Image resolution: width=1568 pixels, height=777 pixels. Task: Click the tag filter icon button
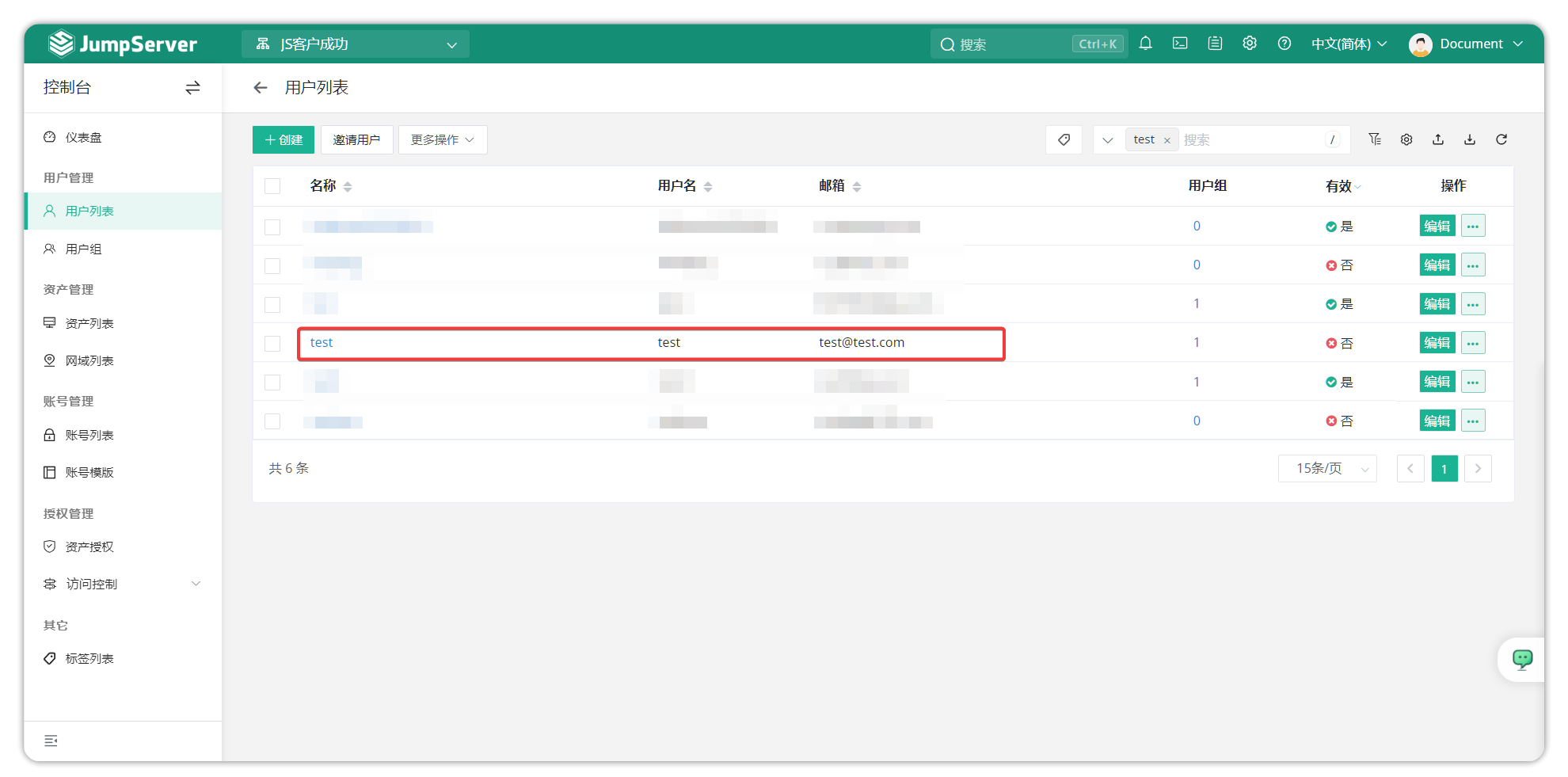[x=1064, y=139]
